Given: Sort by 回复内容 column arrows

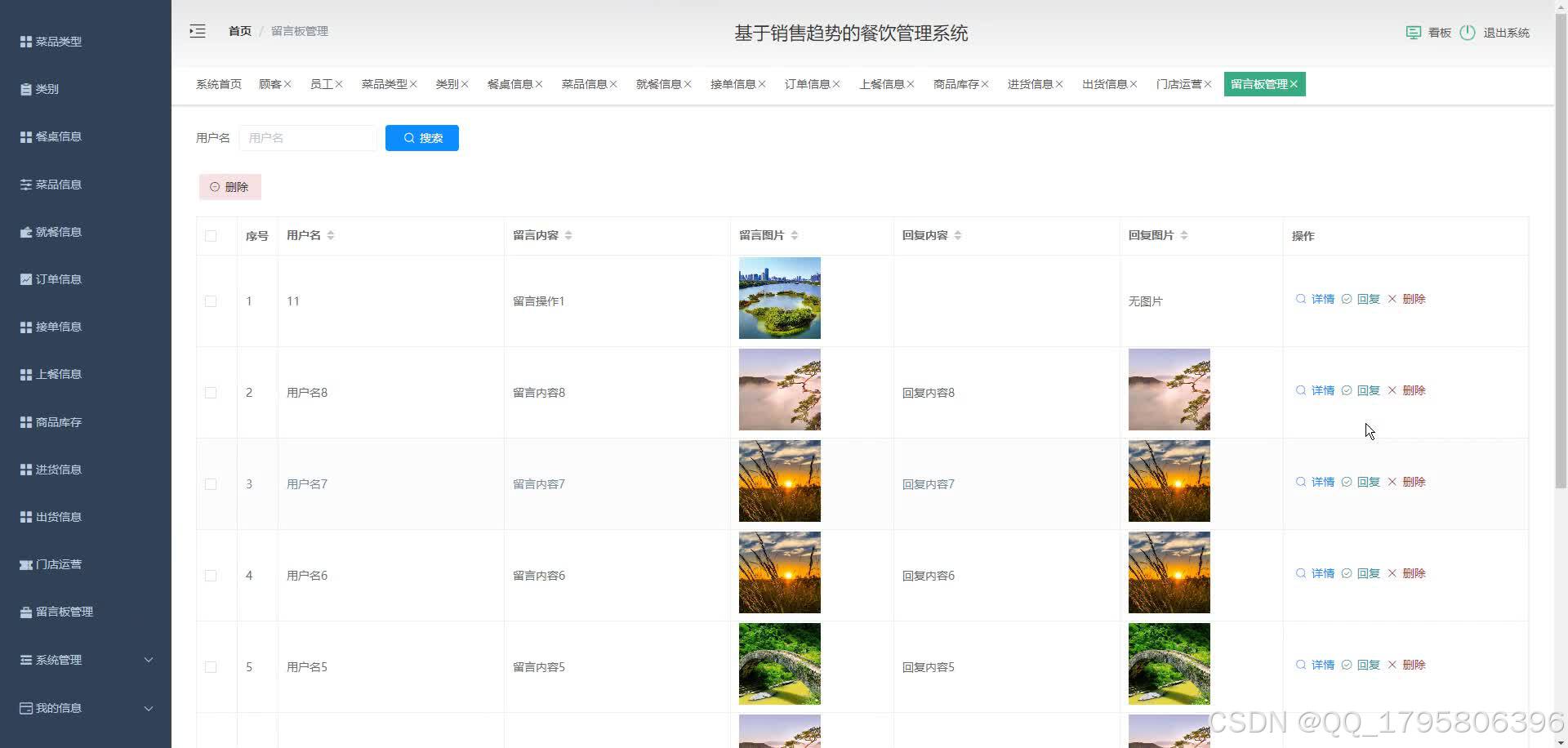Looking at the screenshot, I should (x=958, y=235).
